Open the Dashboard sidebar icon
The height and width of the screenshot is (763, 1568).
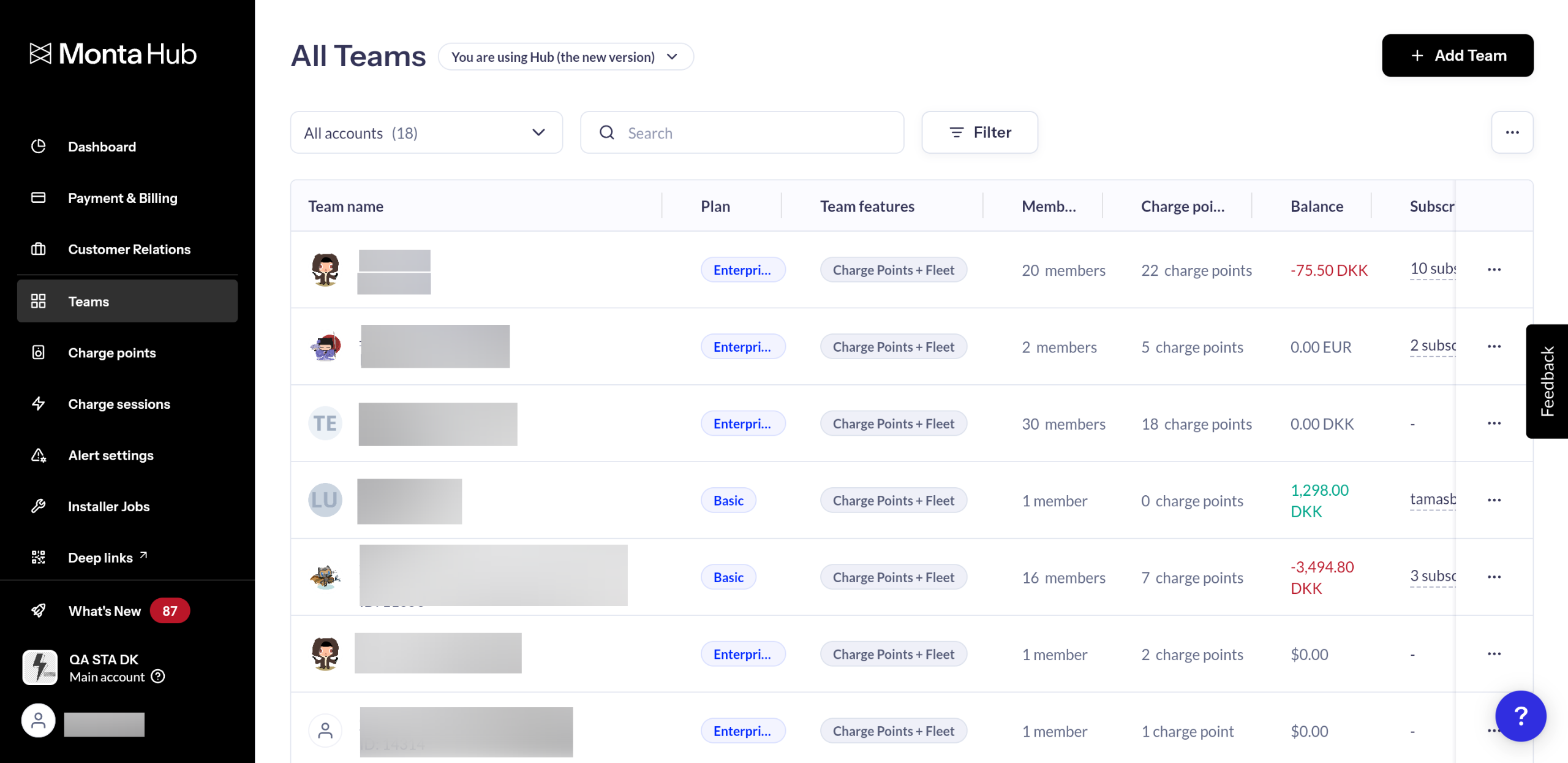(x=38, y=146)
